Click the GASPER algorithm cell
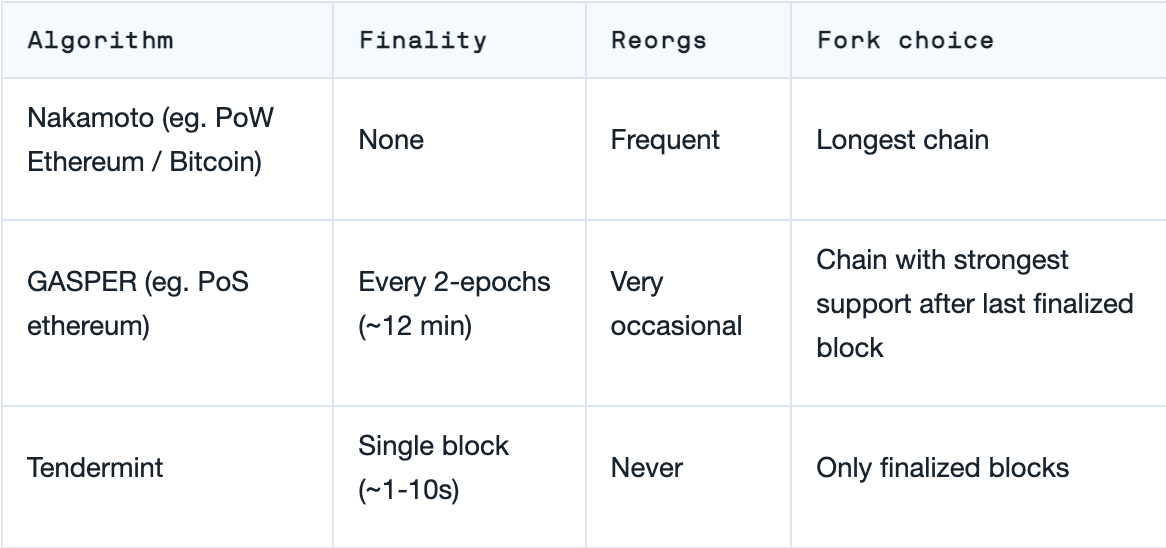Image resolution: width=1166 pixels, height=548 pixels. 137,282
